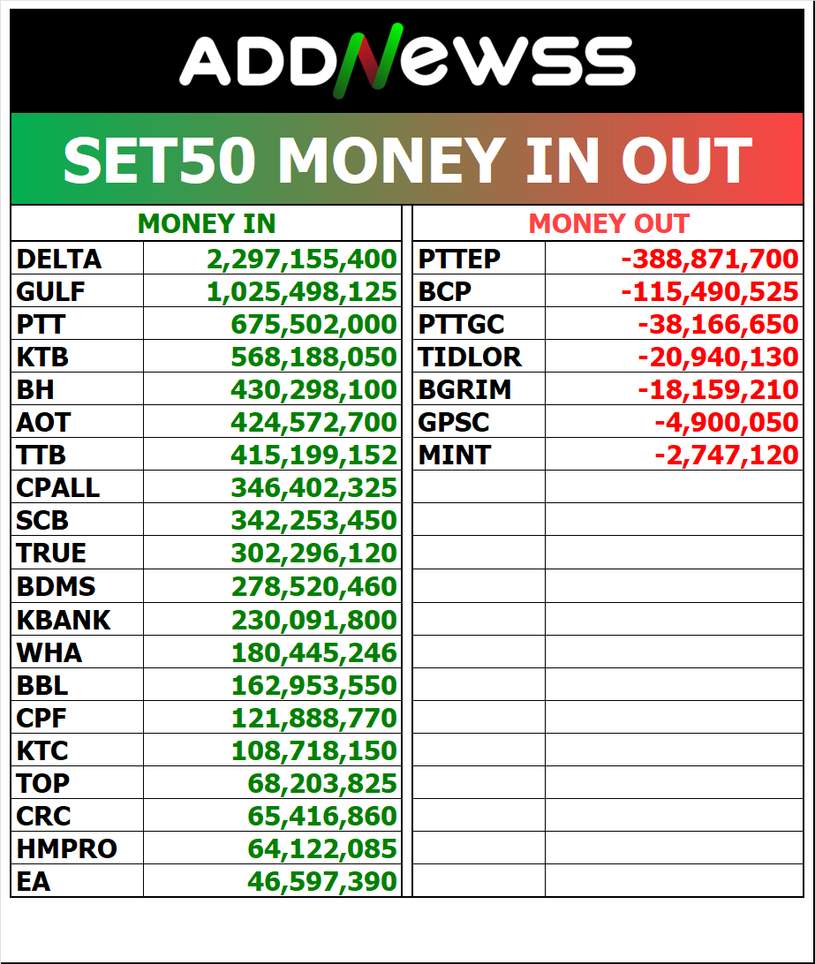Click the BCP stock symbol cell
The width and height of the screenshot is (815, 964).
pyautogui.click(x=445, y=292)
